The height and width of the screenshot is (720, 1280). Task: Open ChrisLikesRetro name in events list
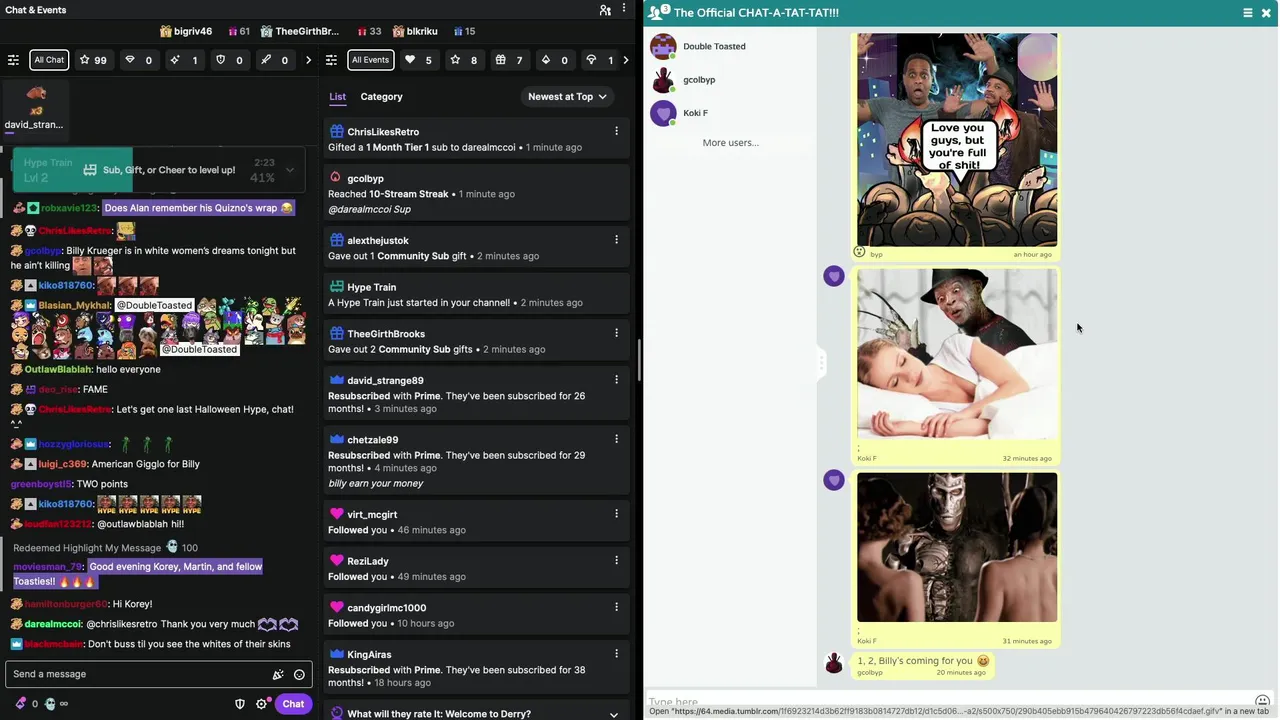pos(383,131)
